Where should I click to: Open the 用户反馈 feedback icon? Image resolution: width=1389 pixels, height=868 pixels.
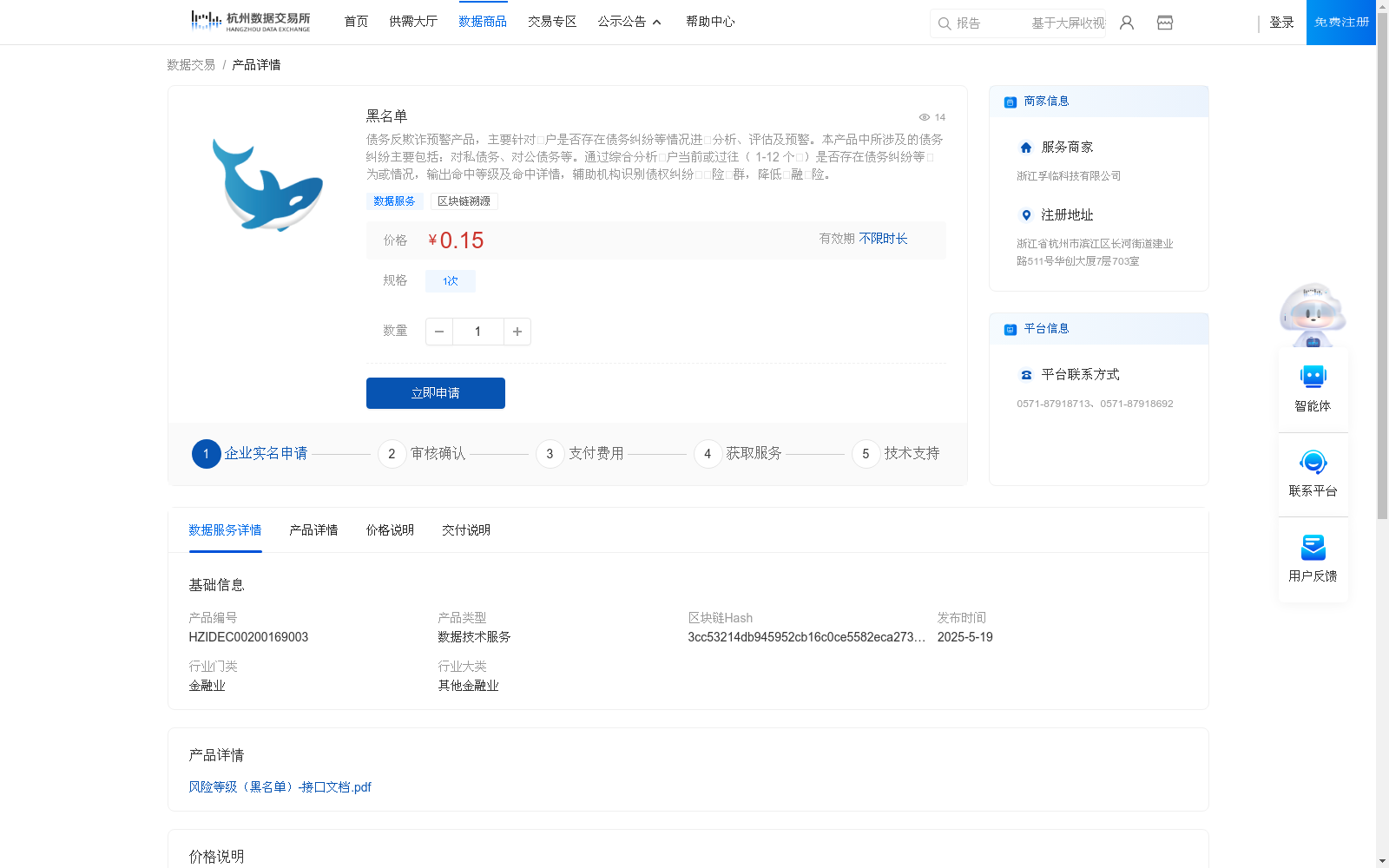coord(1313,547)
